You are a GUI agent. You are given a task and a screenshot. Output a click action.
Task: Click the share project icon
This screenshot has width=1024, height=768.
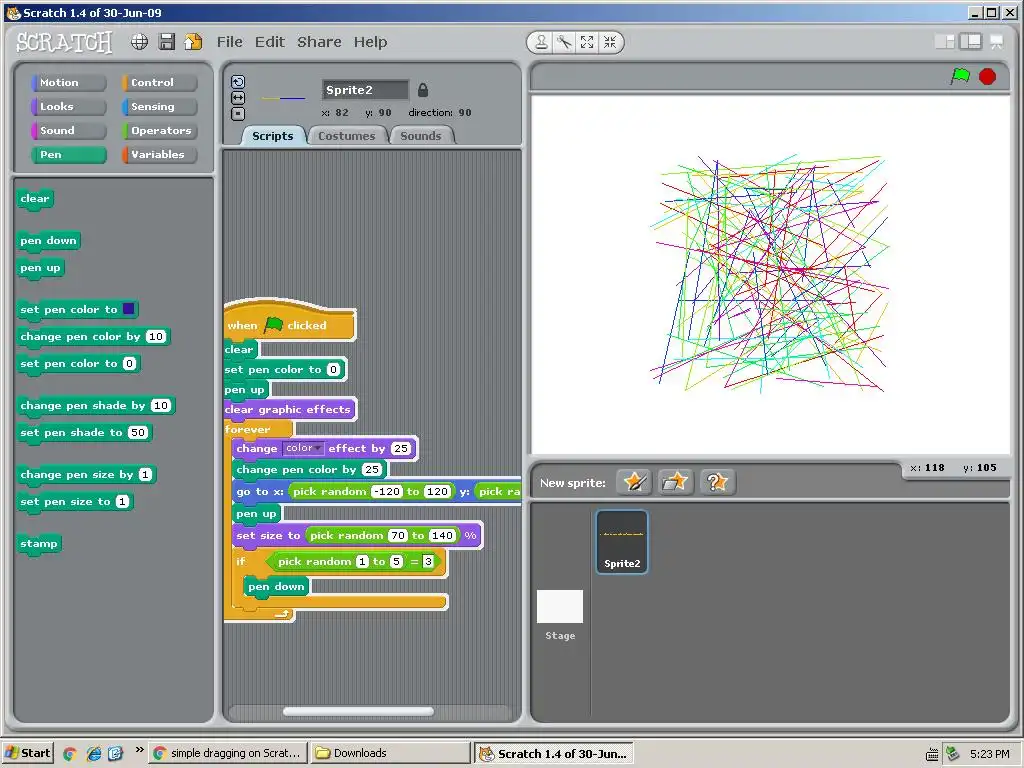tap(193, 42)
